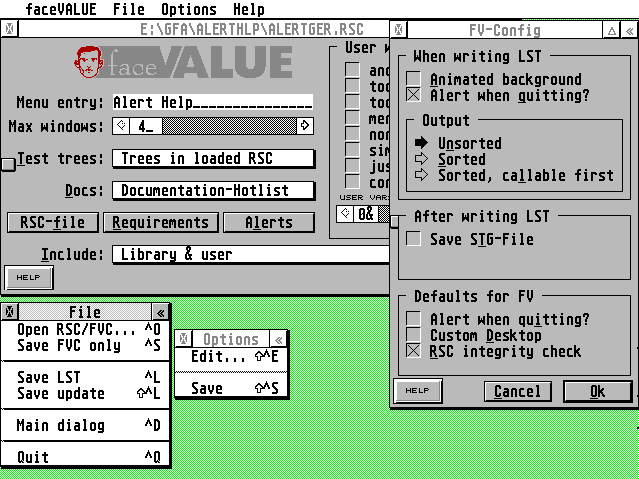Click the HELP icon in FV-Config window

[x=418, y=391]
